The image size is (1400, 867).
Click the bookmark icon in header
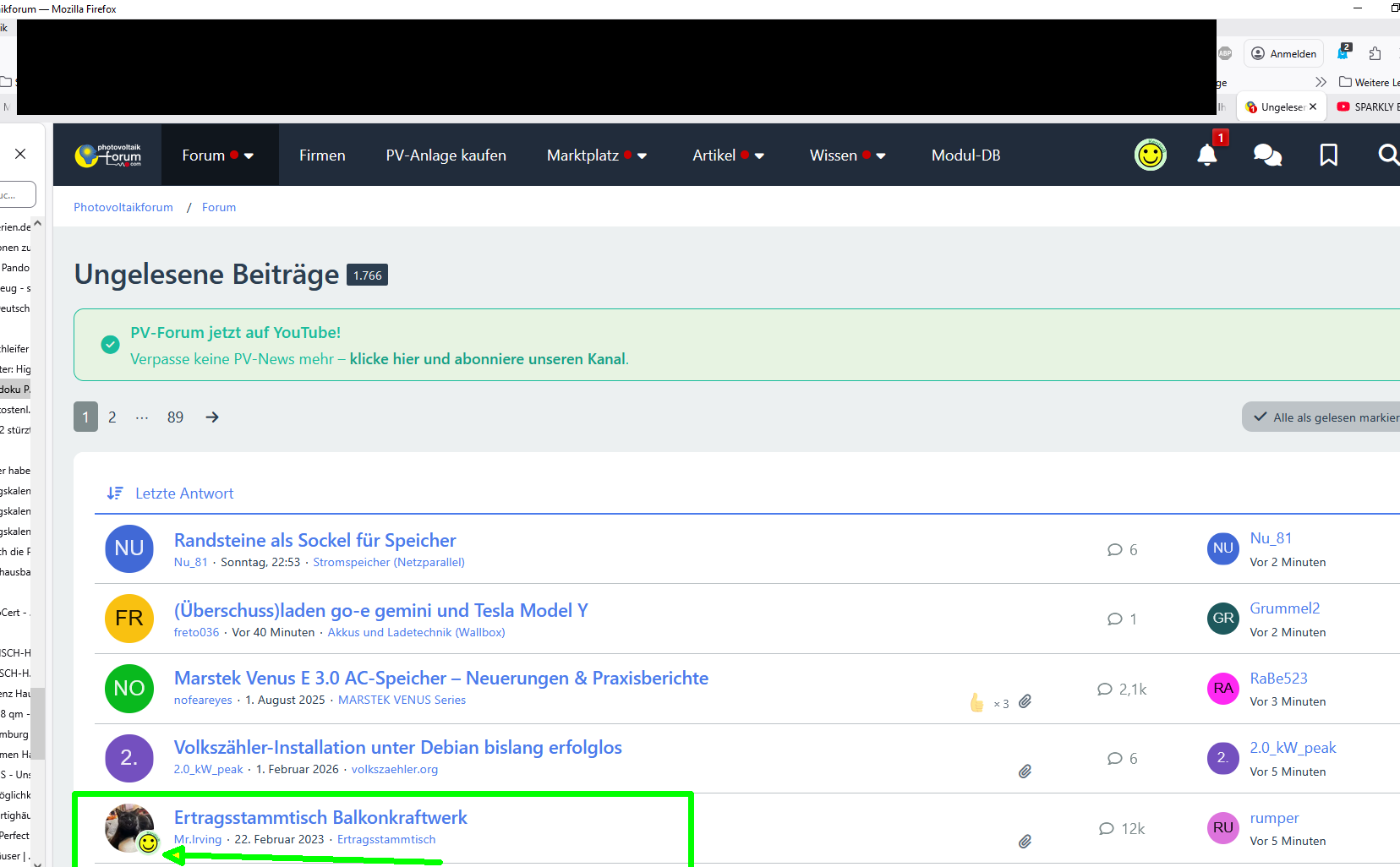coord(1328,155)
